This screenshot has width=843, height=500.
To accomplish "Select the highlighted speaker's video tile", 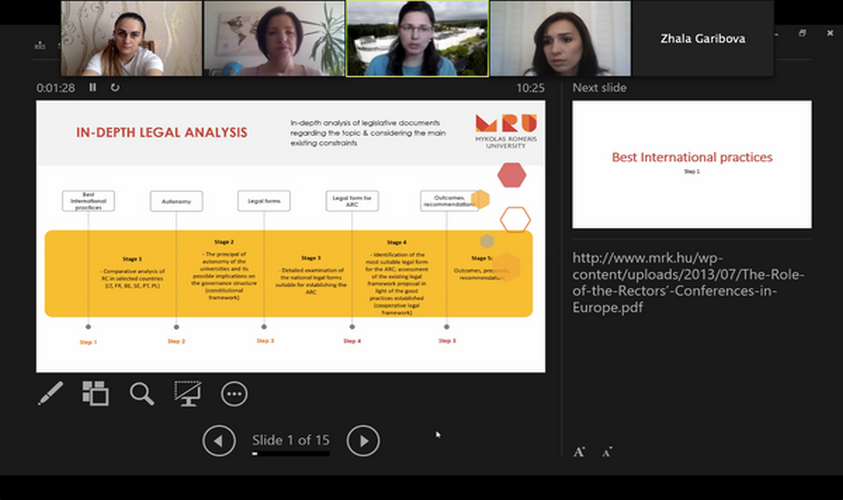I will pos(417,39).
